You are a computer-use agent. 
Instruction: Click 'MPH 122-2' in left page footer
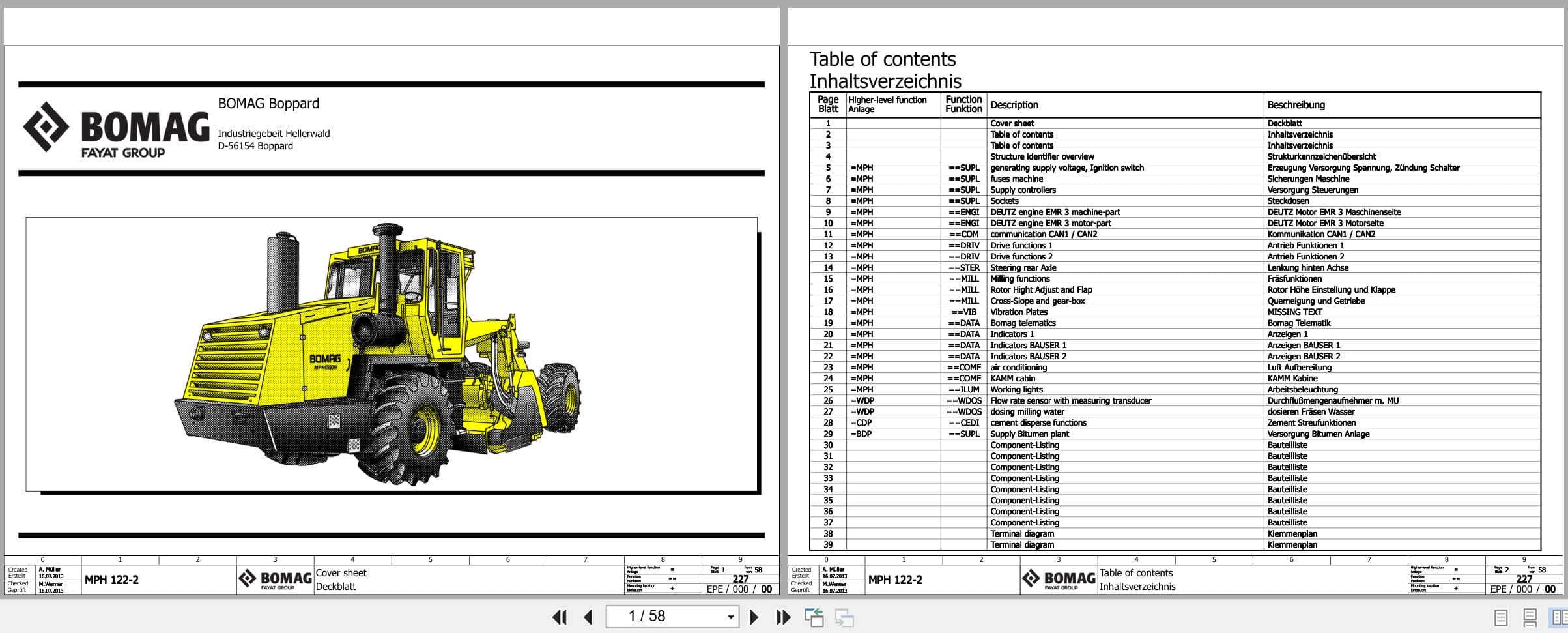coord(111,580)
